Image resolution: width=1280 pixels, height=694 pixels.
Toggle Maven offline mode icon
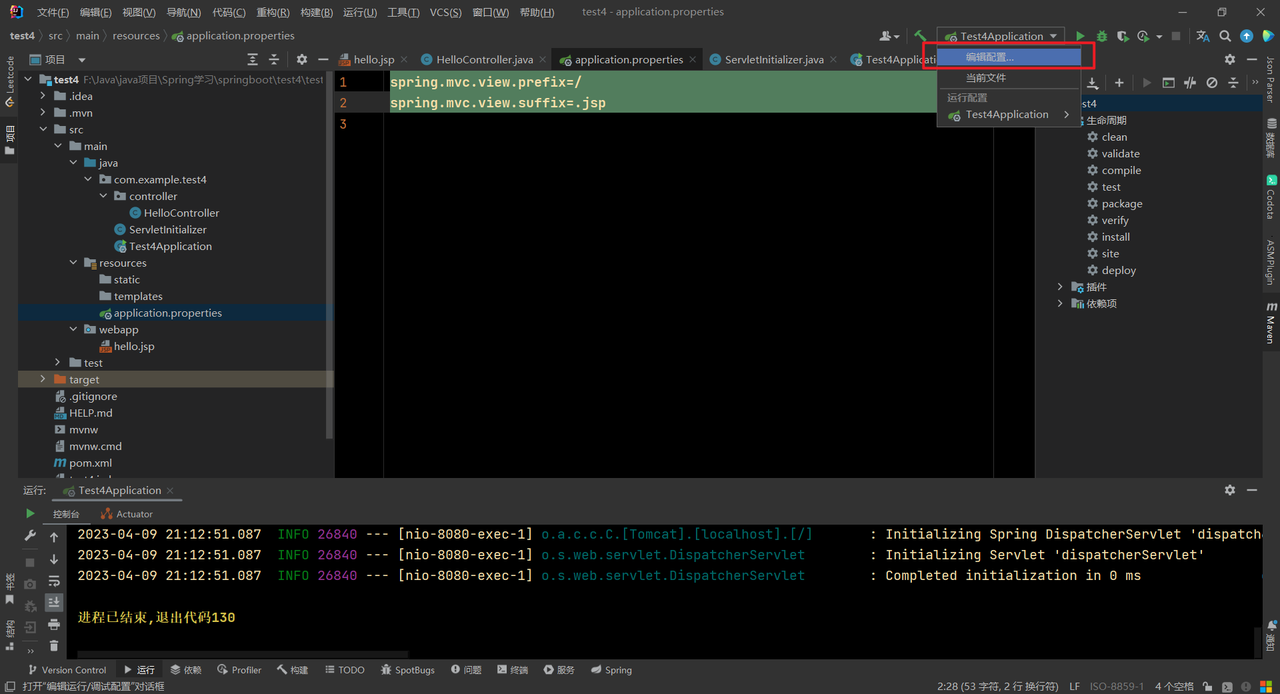click(x=1190, y=83)
